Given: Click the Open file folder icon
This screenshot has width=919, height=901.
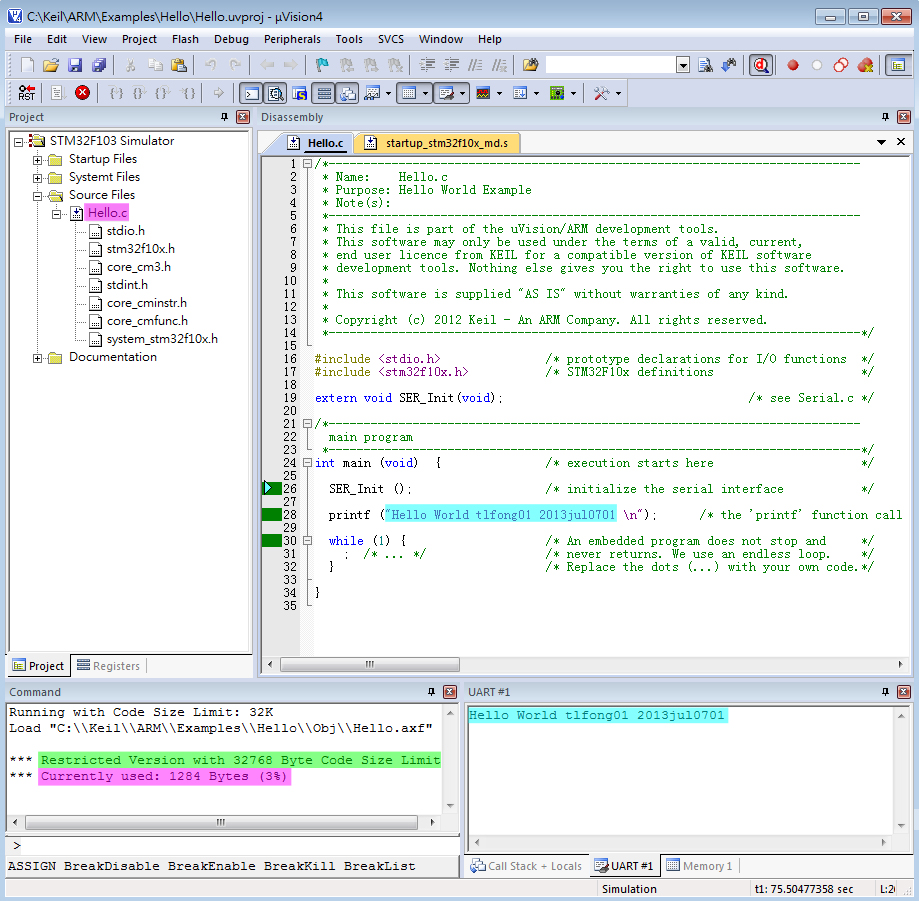Looking at the screenshot, I should coord(51,65).
